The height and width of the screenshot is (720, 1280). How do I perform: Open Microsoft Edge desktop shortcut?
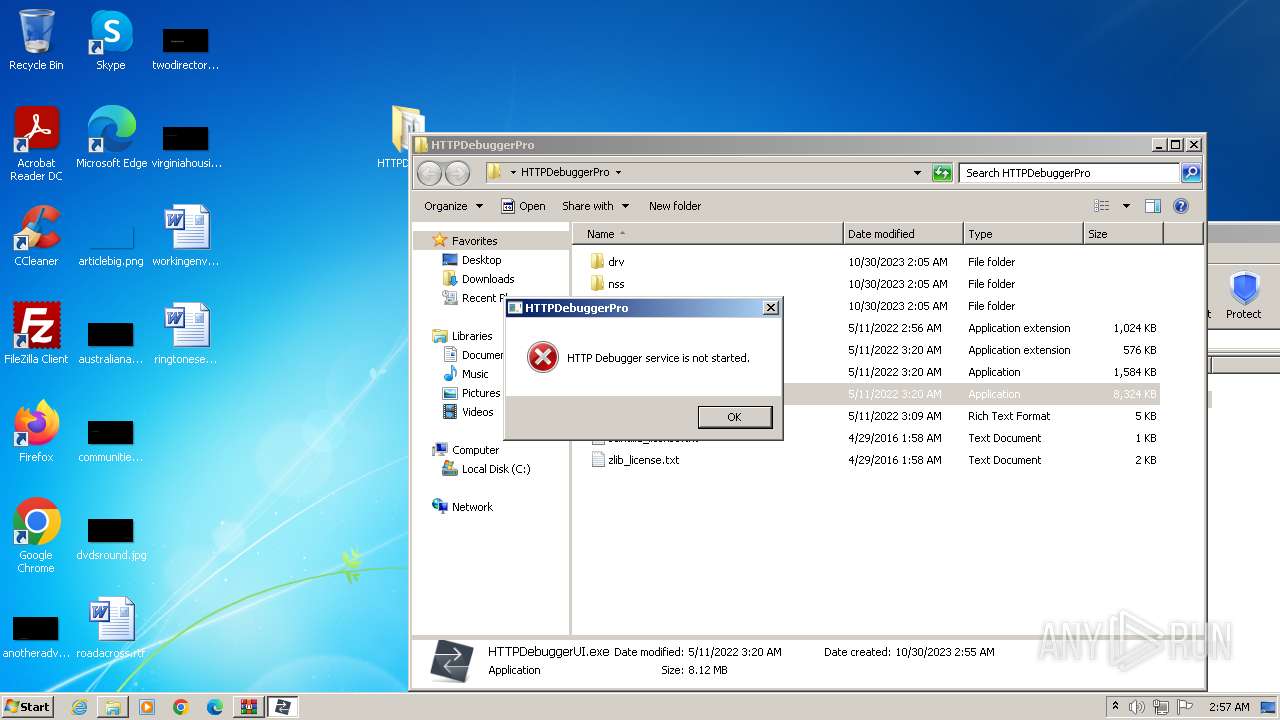pos(111,138)
